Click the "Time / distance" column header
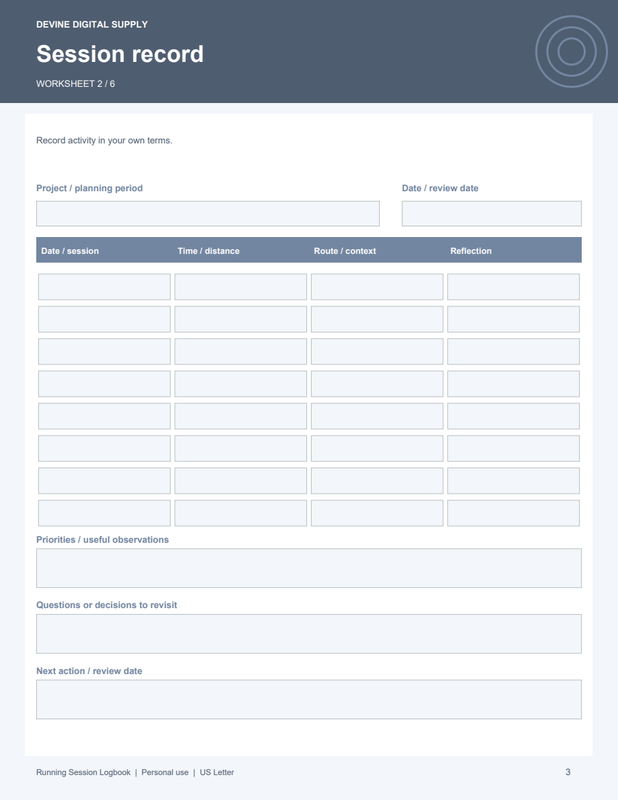The image size is (618, 800). [x=208, y=251]
